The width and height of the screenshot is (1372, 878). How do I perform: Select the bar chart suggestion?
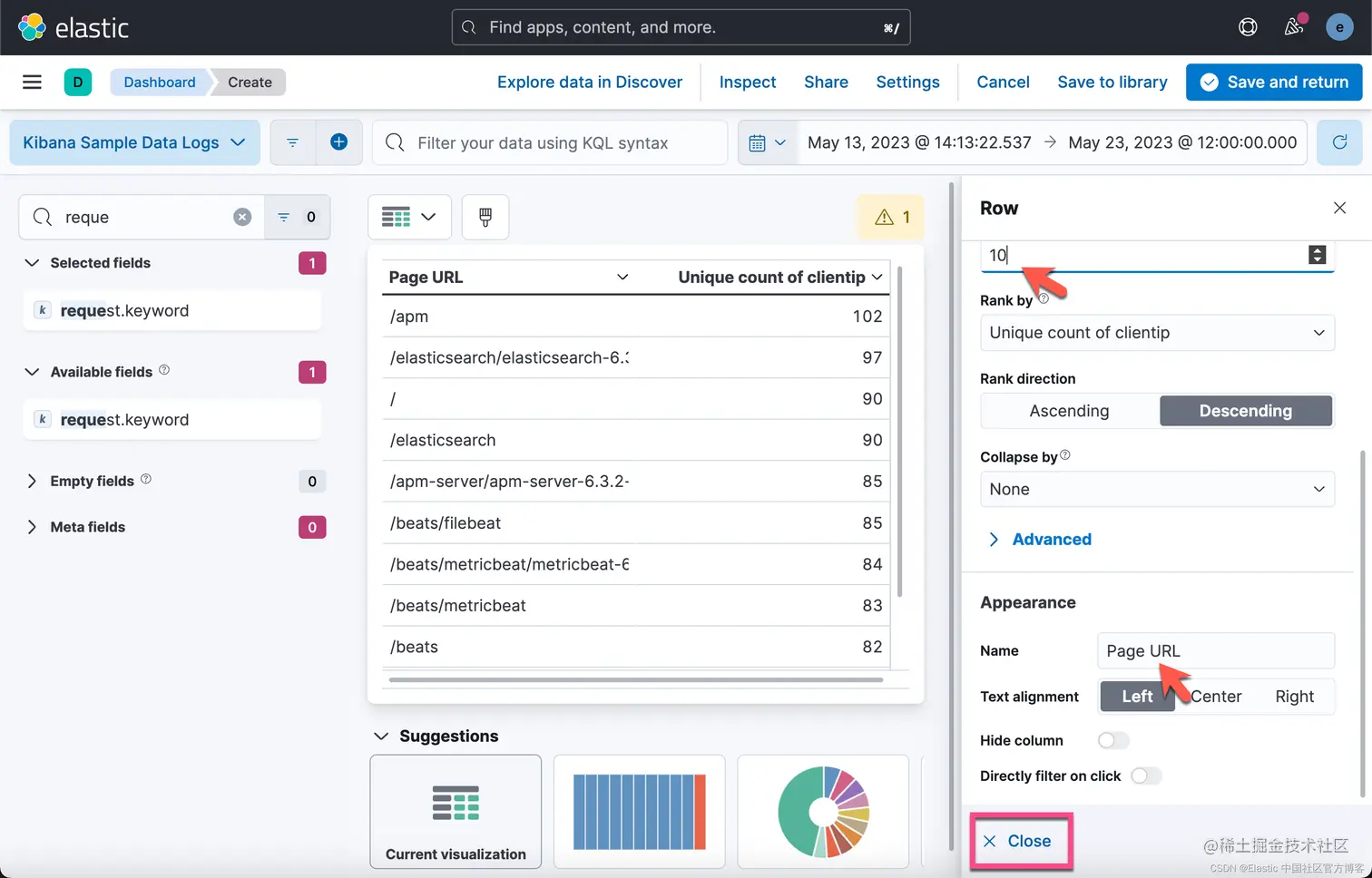pyautogui.click(x=640, y=812)
